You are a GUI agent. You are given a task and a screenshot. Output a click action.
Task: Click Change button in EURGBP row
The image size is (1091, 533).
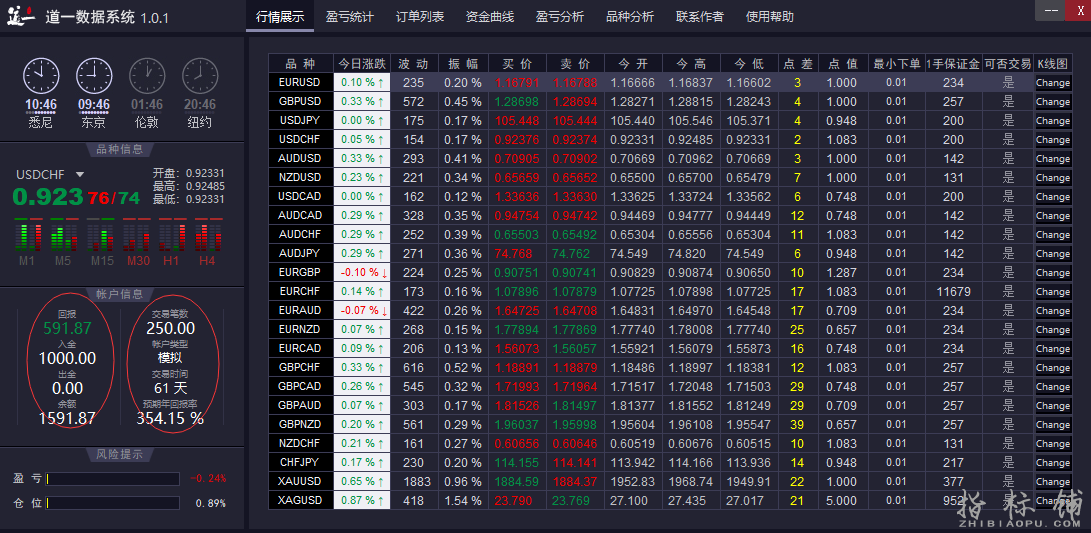(x=1053, y=273)
